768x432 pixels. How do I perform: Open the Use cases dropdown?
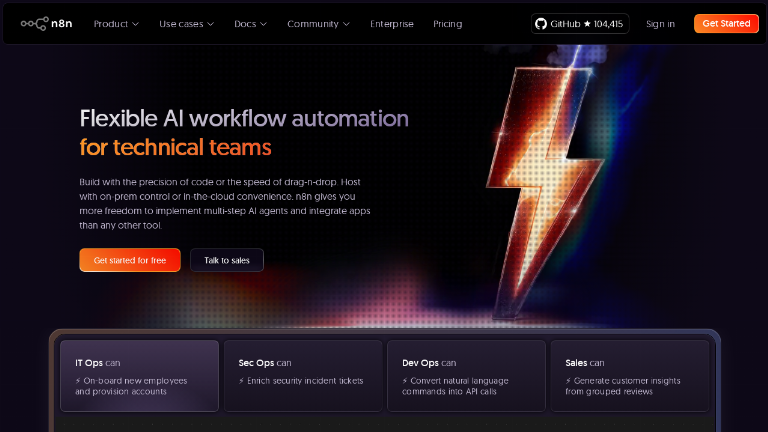pos(186,24)
